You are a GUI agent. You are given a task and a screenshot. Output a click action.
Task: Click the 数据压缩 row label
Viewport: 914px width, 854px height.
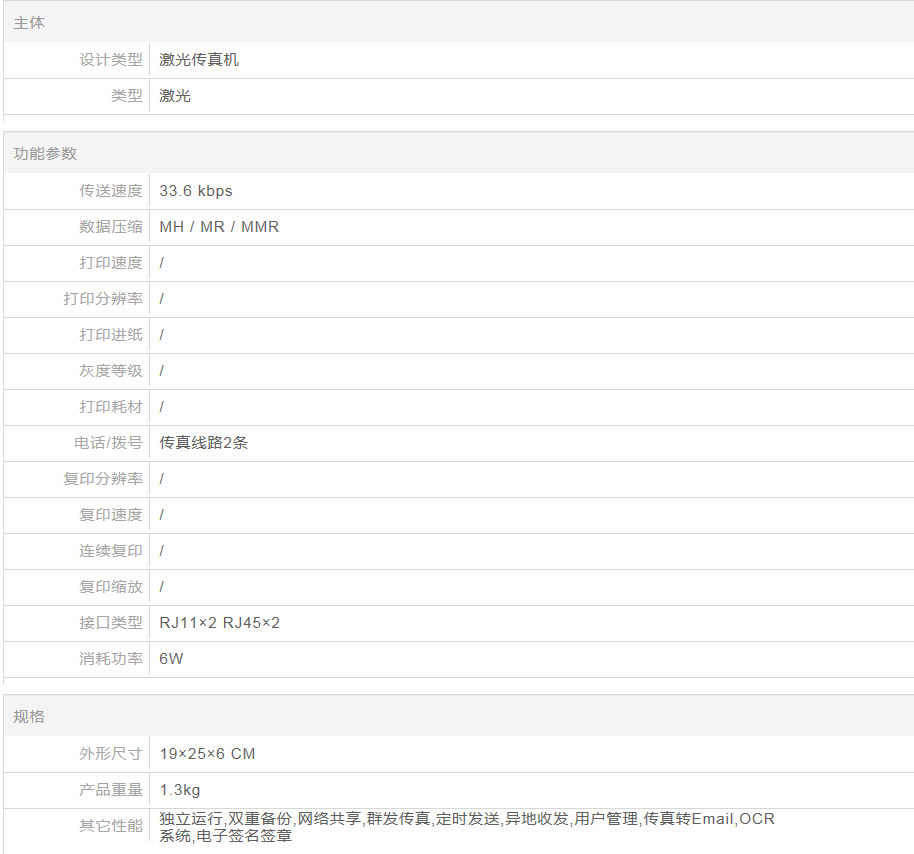point(111,227)
